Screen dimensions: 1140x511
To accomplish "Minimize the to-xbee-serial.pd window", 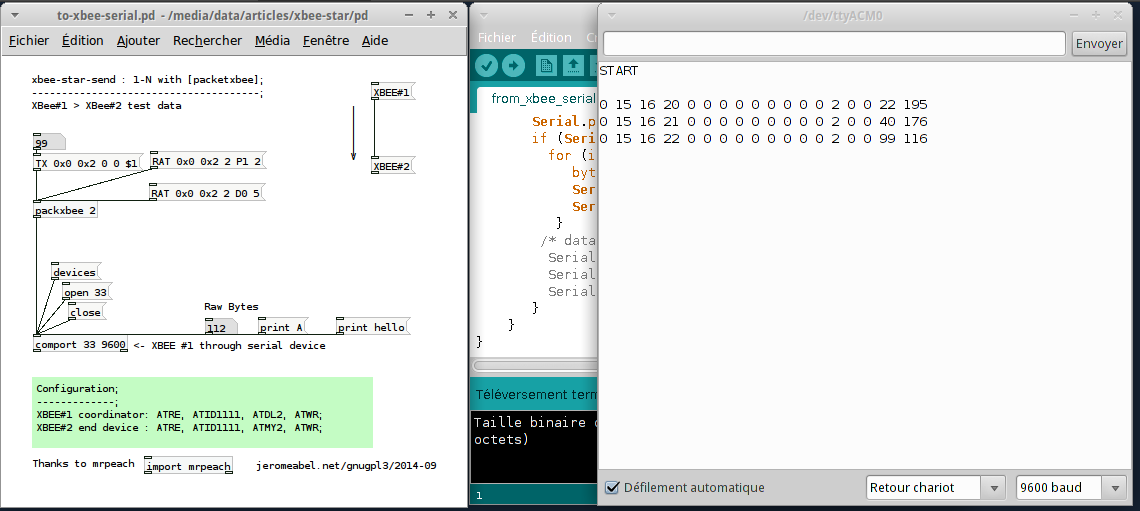I will pos(409,15).
